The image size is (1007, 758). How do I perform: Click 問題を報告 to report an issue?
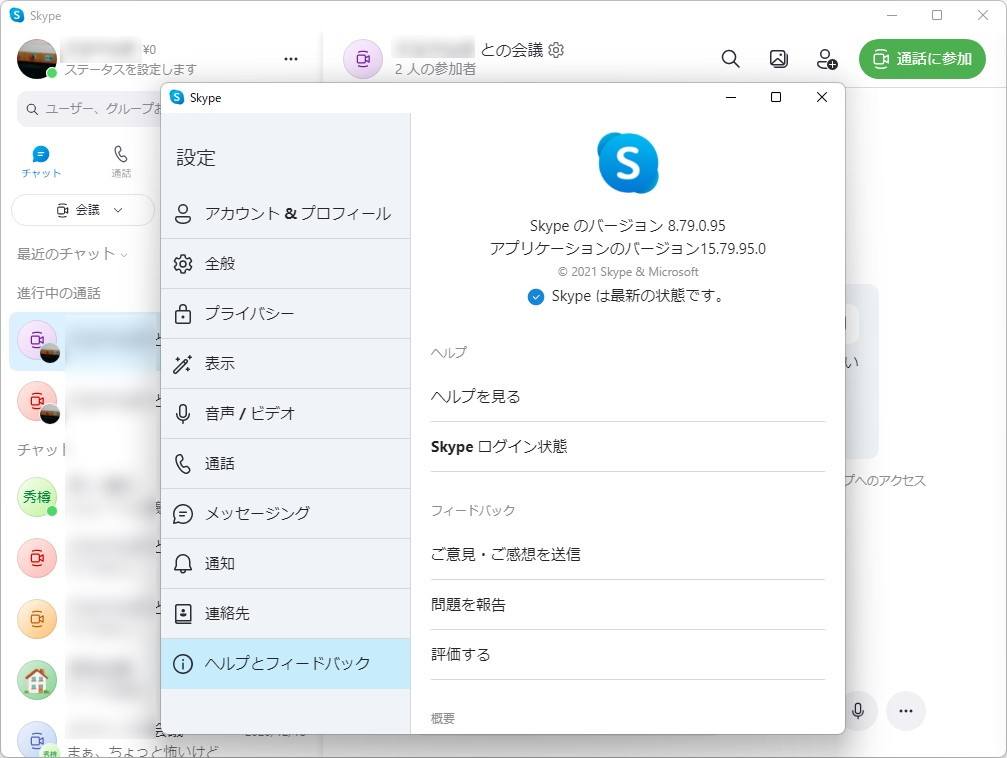470,604
